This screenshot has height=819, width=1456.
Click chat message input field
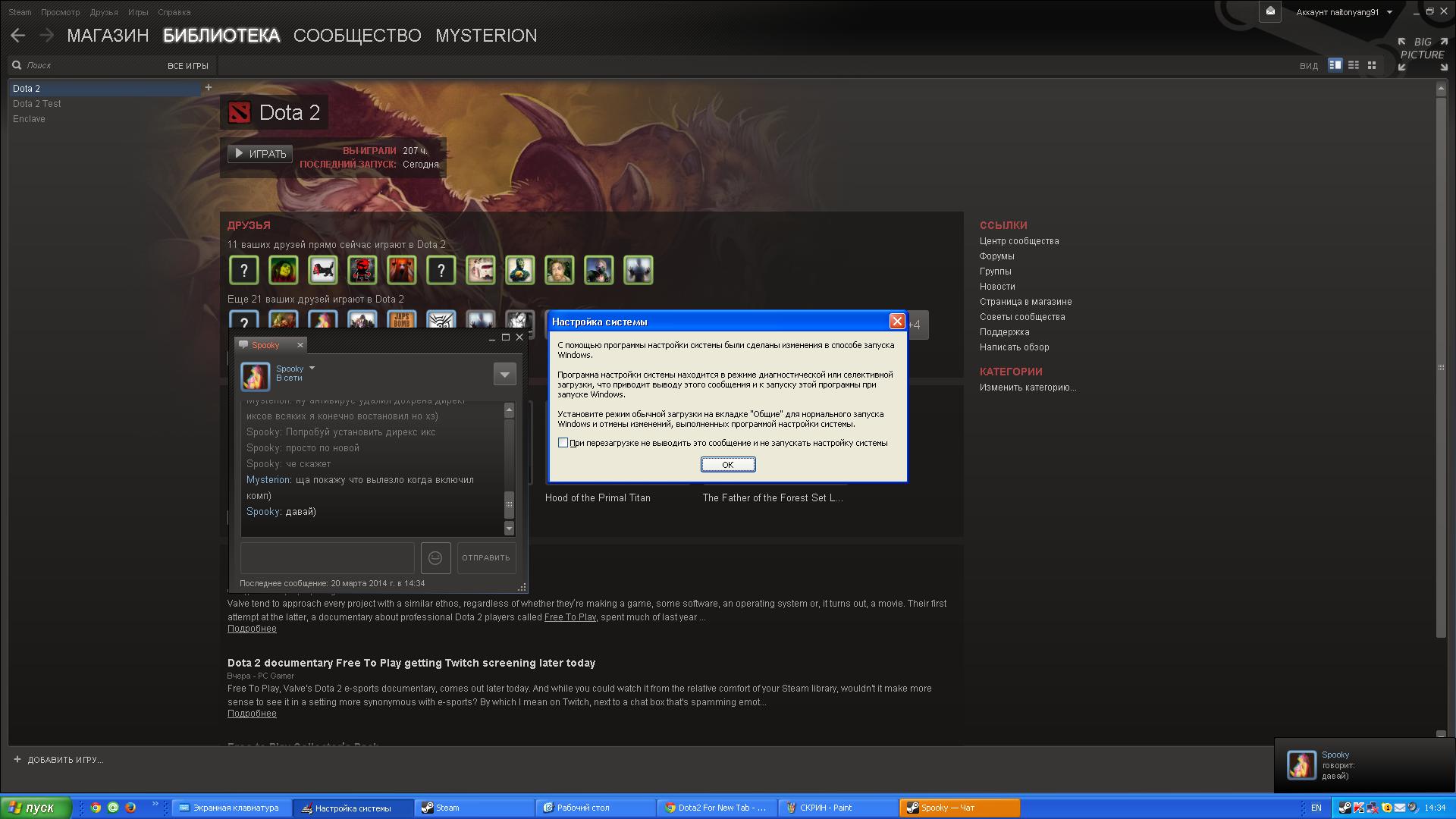(328, 558)
